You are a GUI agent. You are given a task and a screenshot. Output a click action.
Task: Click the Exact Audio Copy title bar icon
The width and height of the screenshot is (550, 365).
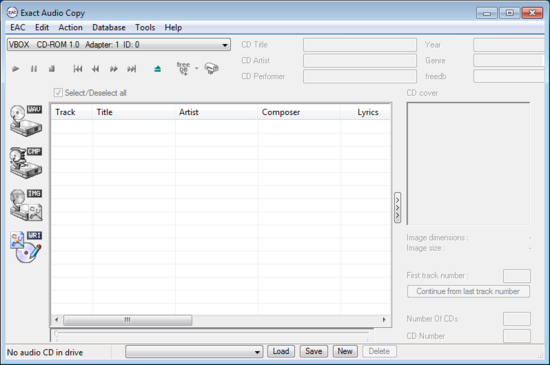click(x=12, y=13)
